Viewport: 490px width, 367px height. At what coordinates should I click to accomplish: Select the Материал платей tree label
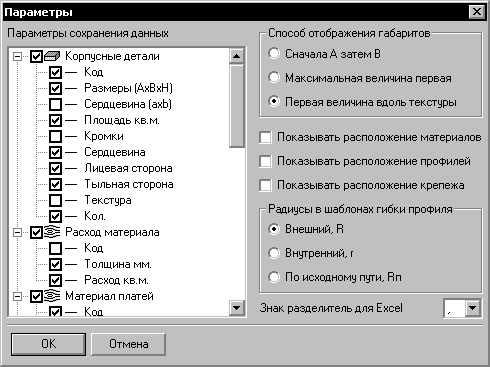109,296
